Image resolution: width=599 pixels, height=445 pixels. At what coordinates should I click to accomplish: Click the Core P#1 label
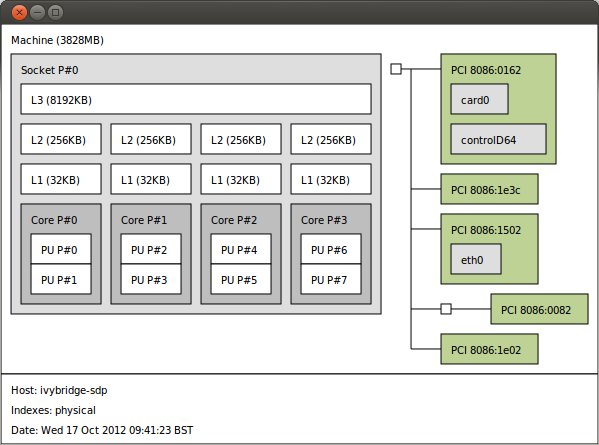click(x=144, y=220)
